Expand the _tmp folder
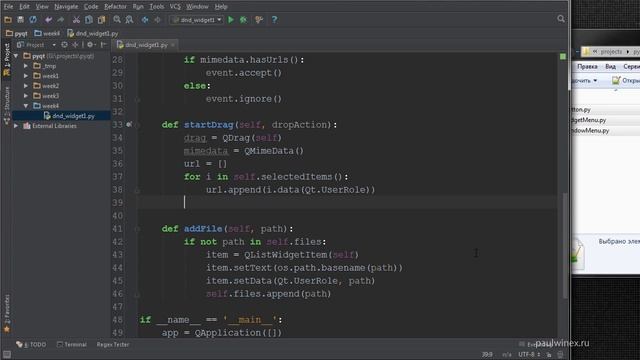This screenshot has height=360, width=640. point(26,66)
